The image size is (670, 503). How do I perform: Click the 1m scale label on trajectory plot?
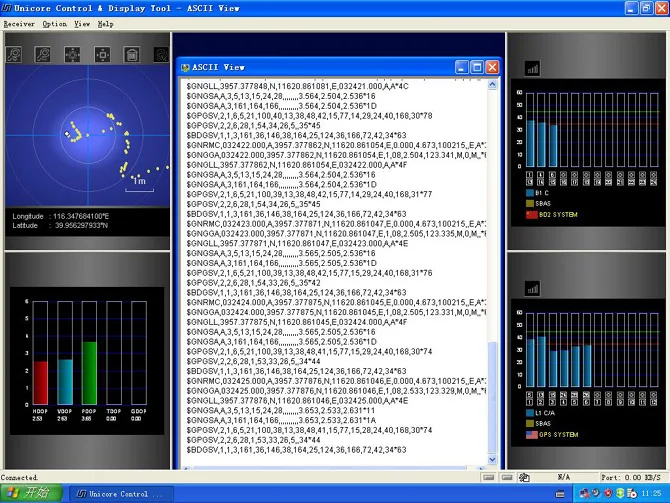pyautogui.click(x=139, y=181)
